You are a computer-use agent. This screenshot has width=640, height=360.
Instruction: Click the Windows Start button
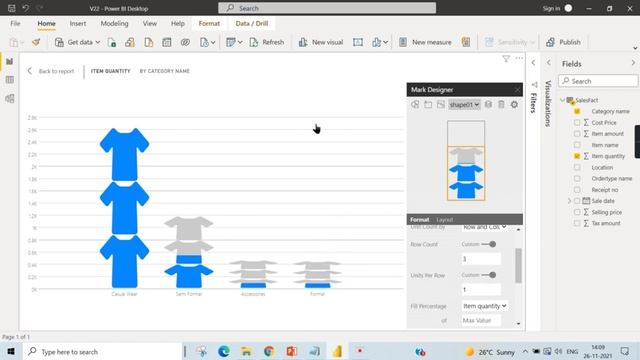11,351
